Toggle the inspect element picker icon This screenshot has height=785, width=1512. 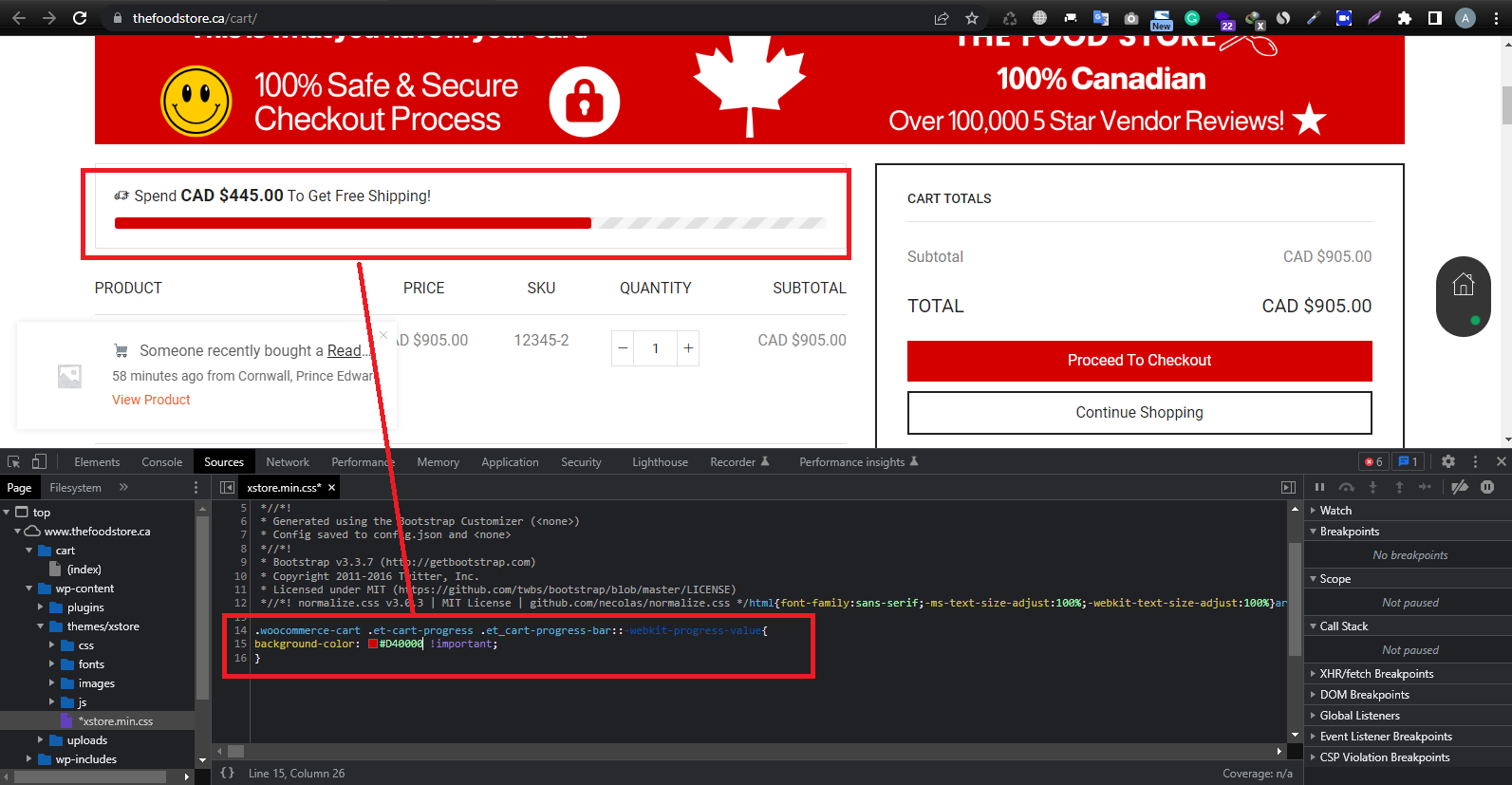[14, 461]
